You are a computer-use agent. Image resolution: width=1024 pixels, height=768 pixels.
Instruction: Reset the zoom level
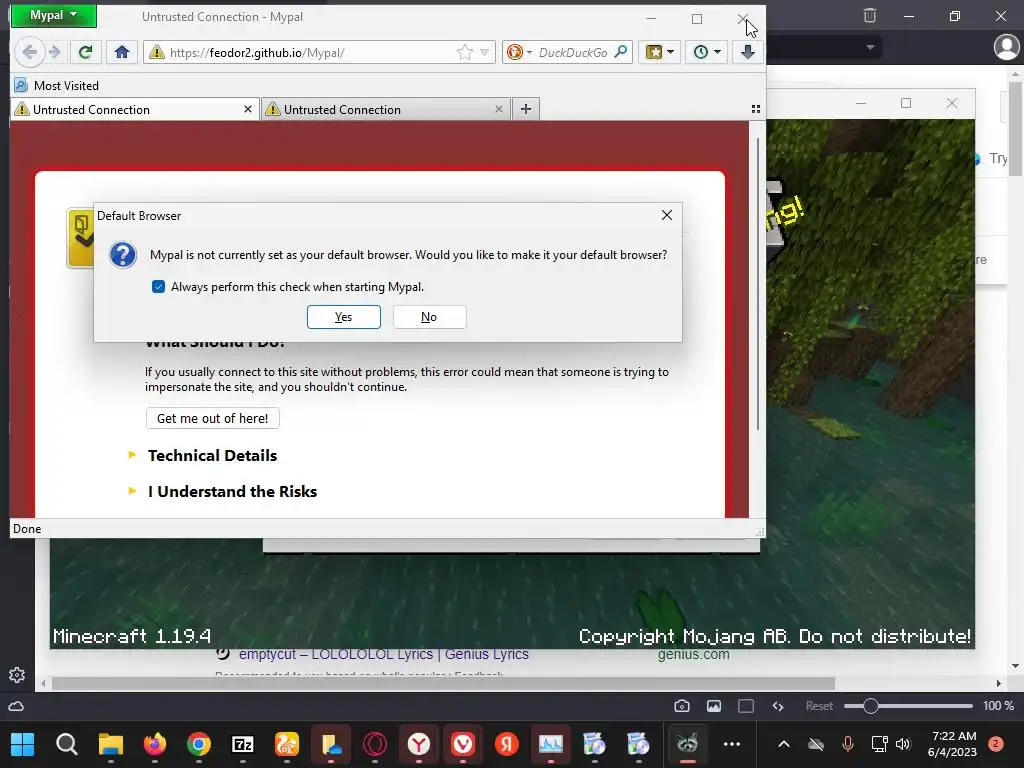819,706
